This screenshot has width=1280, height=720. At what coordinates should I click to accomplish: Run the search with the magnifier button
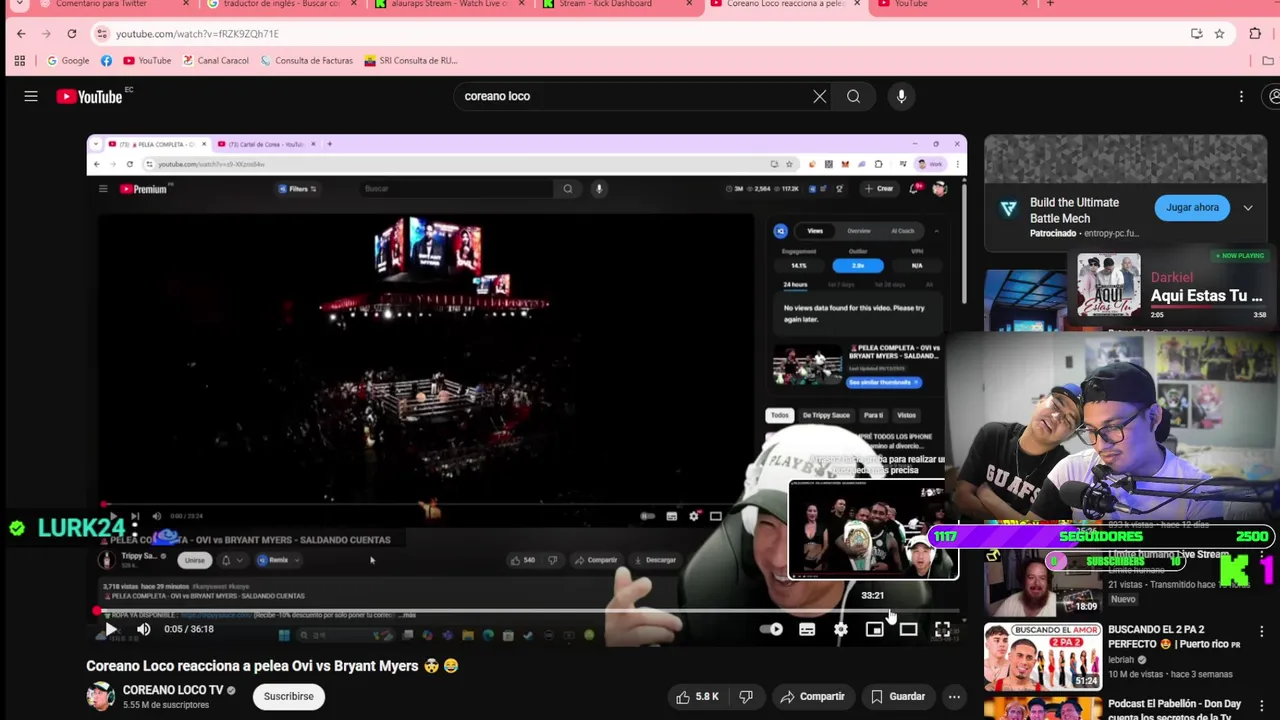[x=853, y=96]
